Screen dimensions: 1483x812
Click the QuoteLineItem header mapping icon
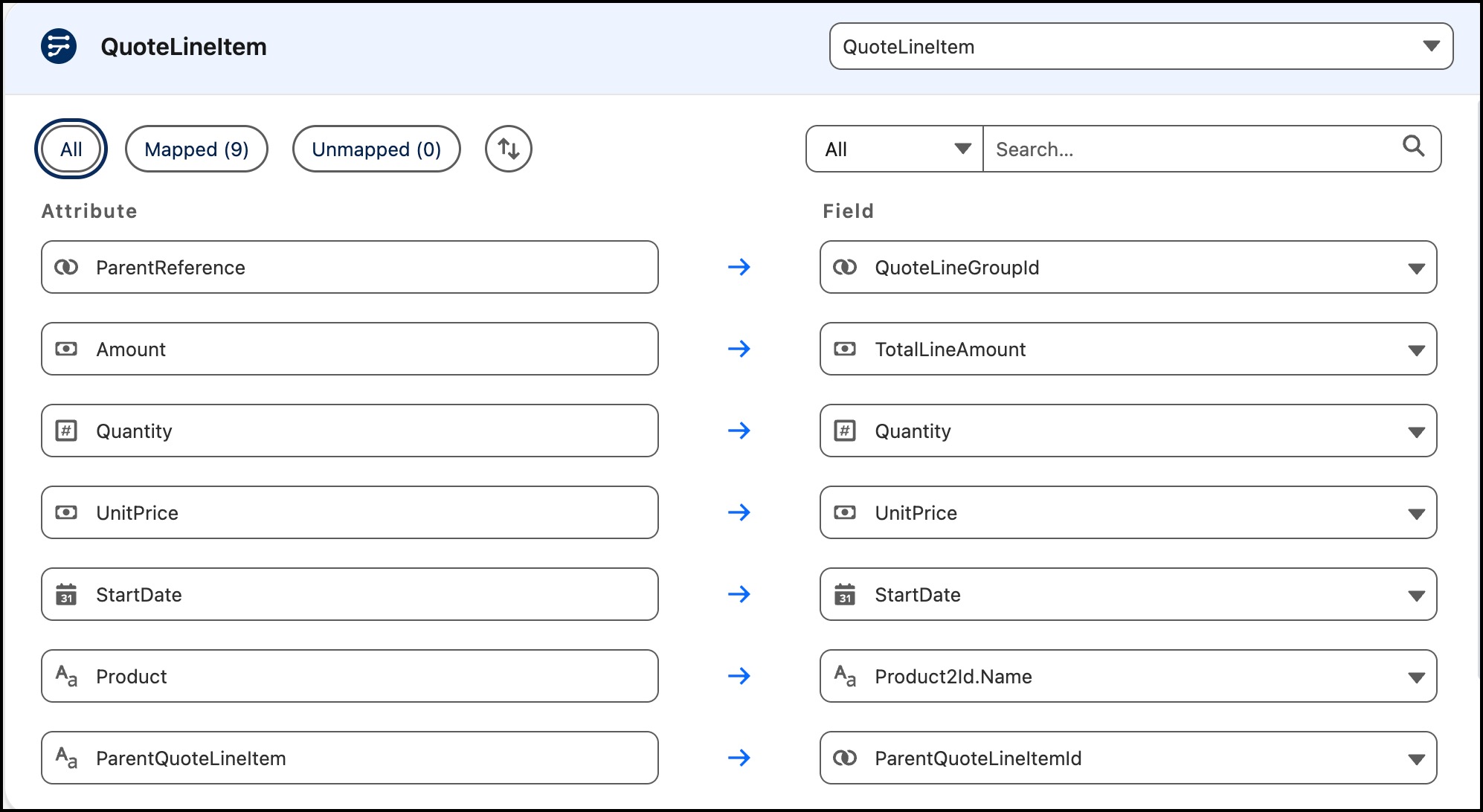point(59,46)
